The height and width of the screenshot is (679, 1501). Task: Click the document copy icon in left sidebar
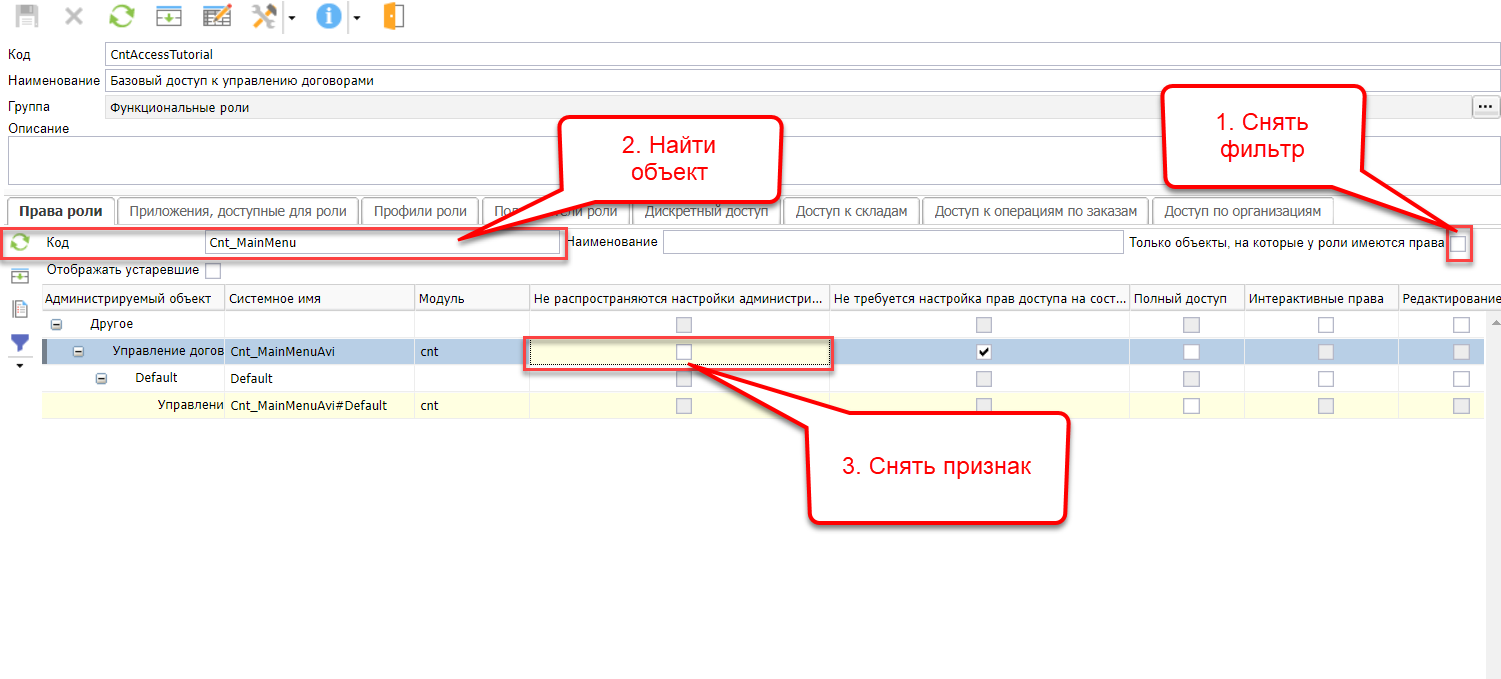click(x=19, y=309)
